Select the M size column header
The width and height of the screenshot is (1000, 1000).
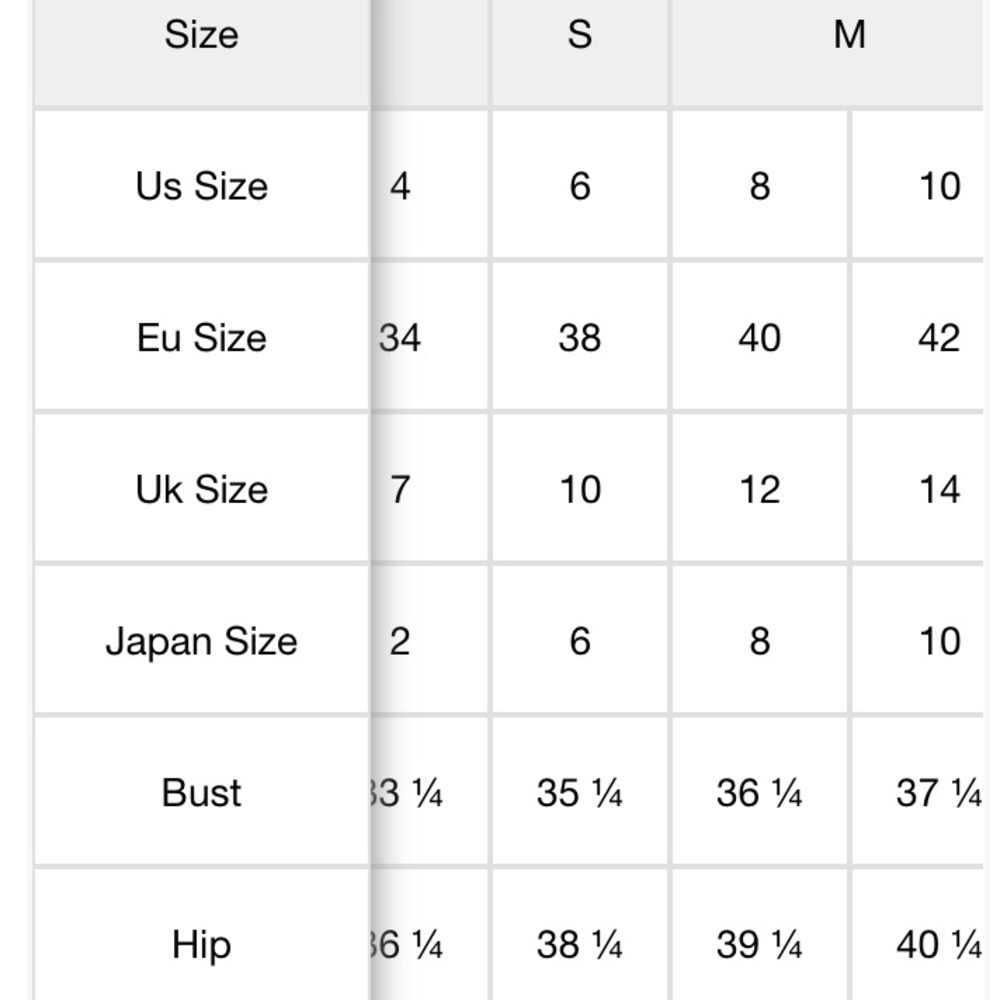pyautogui.click(x=848, y=36)
